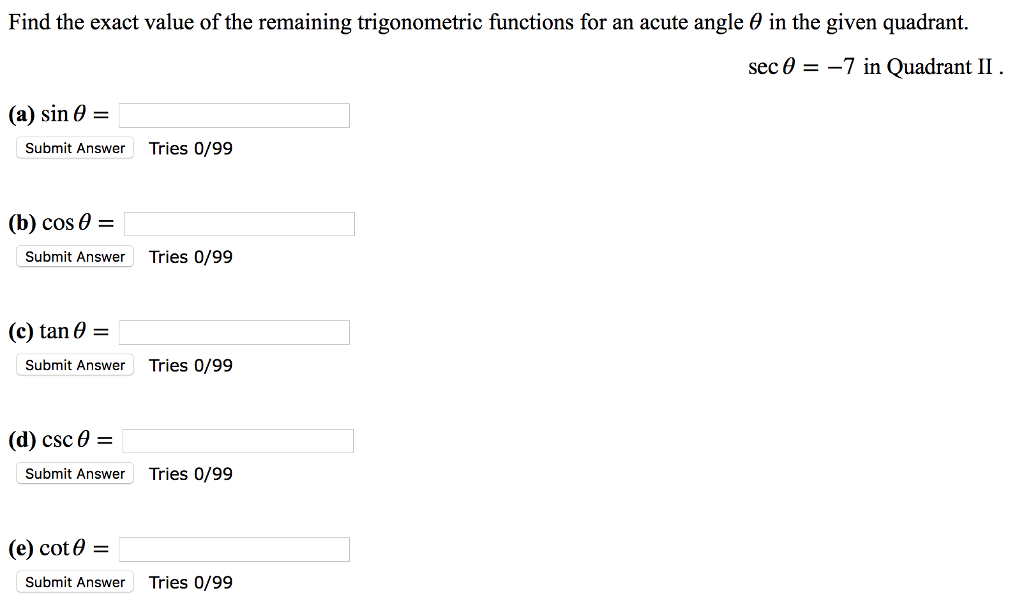The height and width of the screenshot is (600, 1024).
Task: Click the (e) cot θ label
Action: 55,547
